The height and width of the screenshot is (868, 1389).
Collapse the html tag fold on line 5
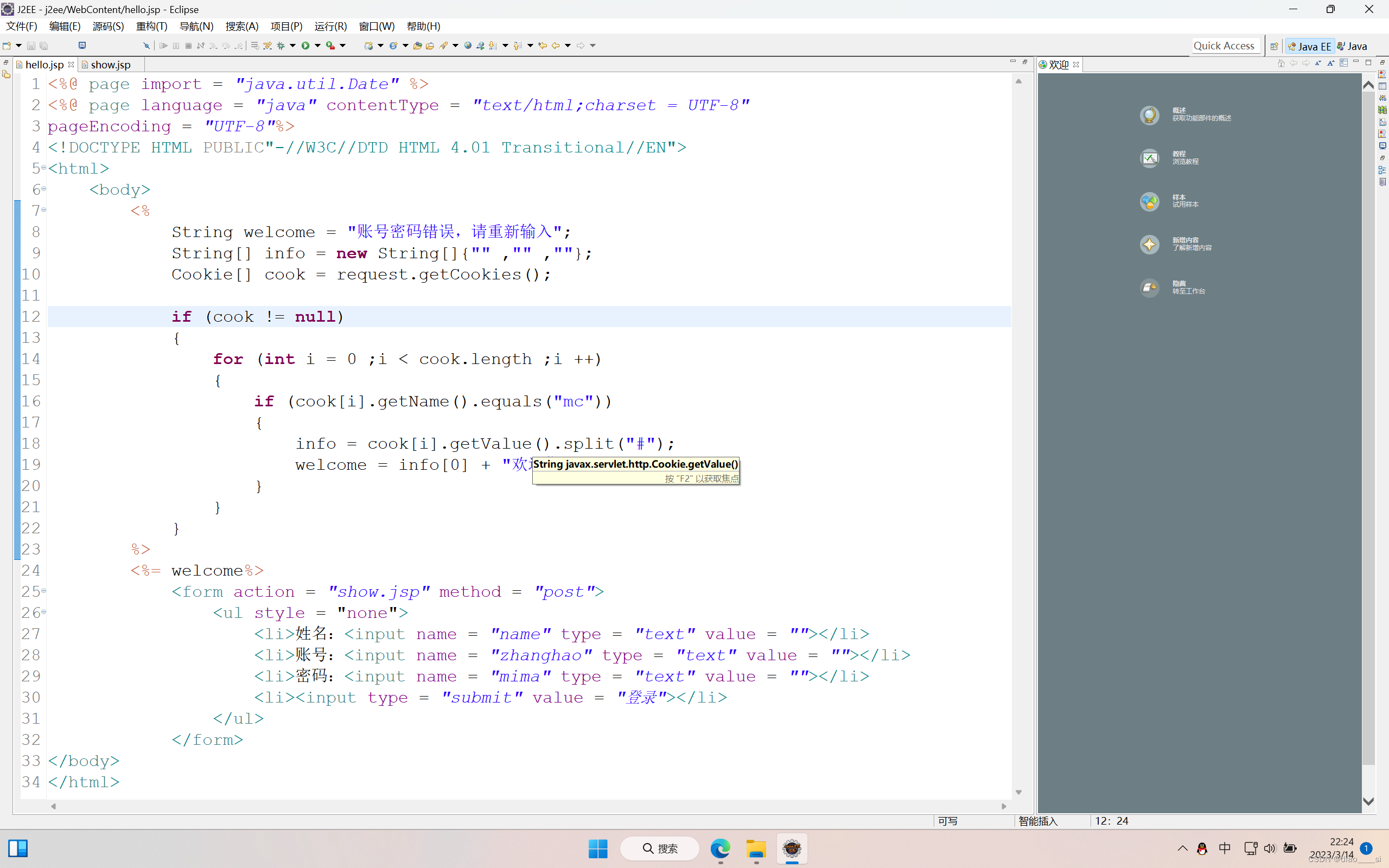[x=43, y=168]
